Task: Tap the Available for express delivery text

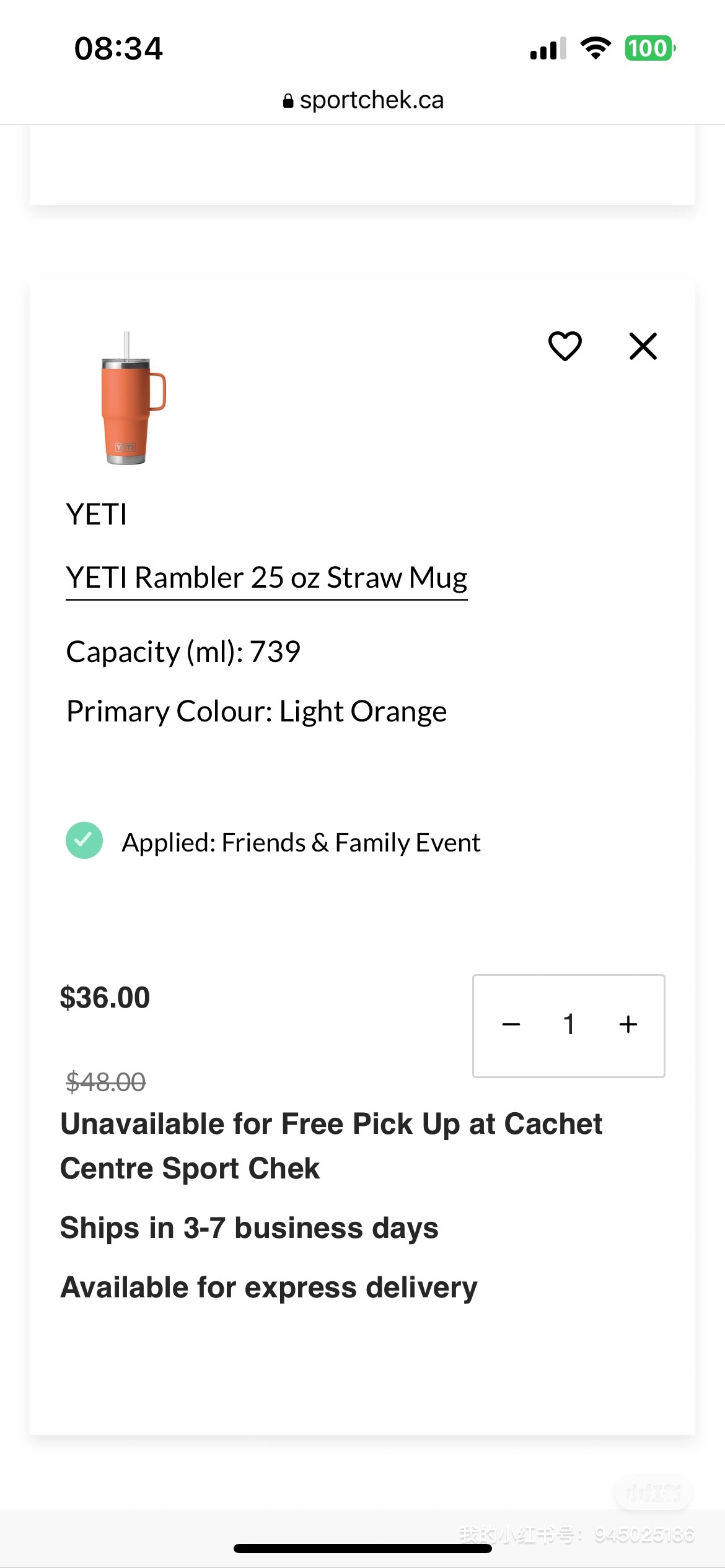Action: coord(269,1287)
